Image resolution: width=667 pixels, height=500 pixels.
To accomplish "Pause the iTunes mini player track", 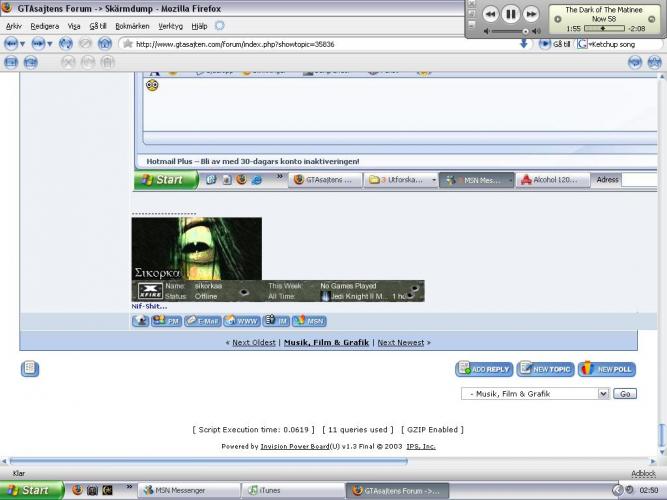I will point(510,15).
